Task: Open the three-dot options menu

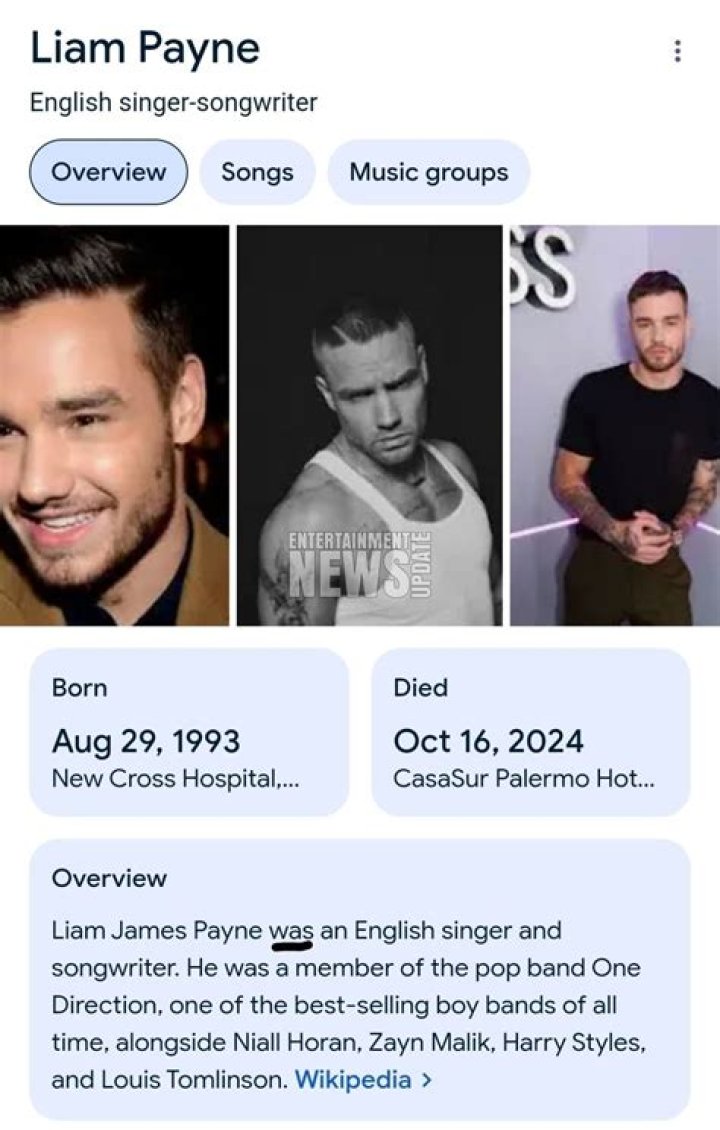Action: tap(680, 48)
